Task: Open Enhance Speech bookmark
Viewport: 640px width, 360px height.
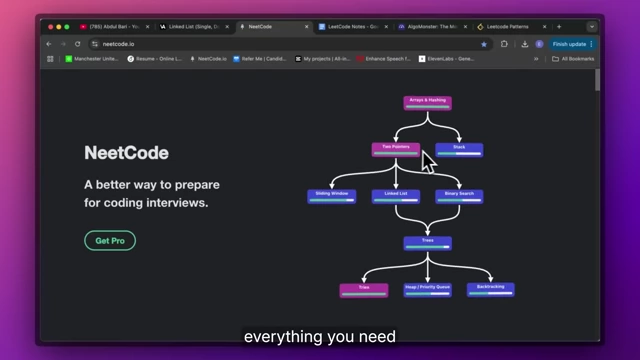Action: (384, 59)
